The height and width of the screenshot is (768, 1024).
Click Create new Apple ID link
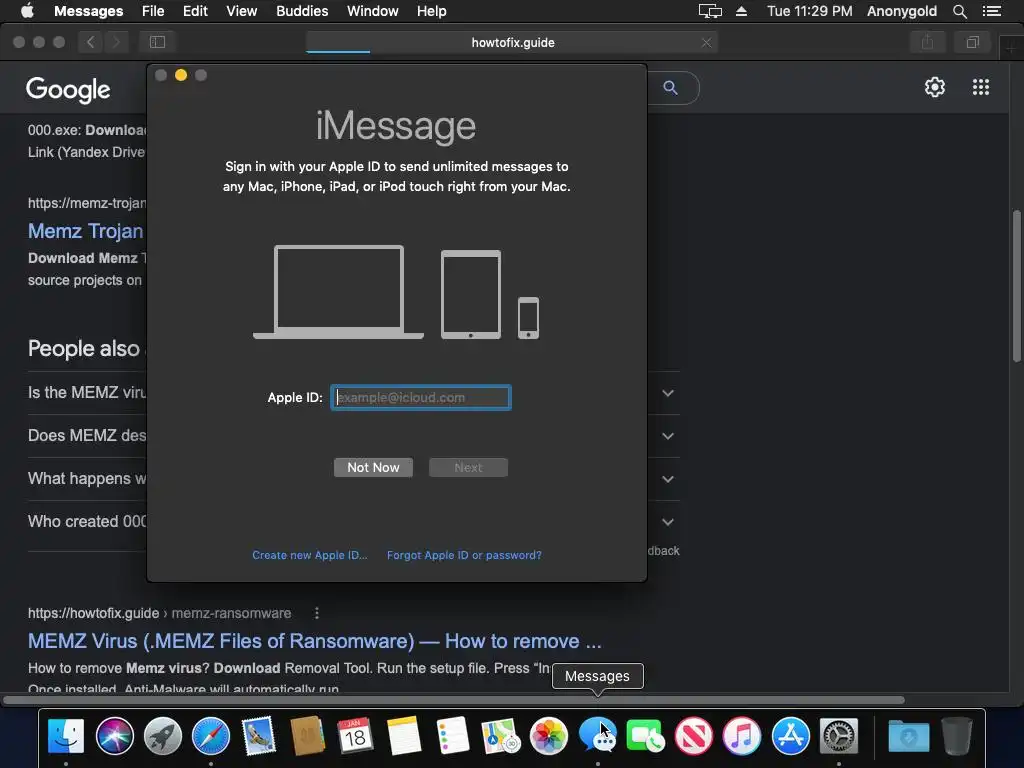point(310,555)
